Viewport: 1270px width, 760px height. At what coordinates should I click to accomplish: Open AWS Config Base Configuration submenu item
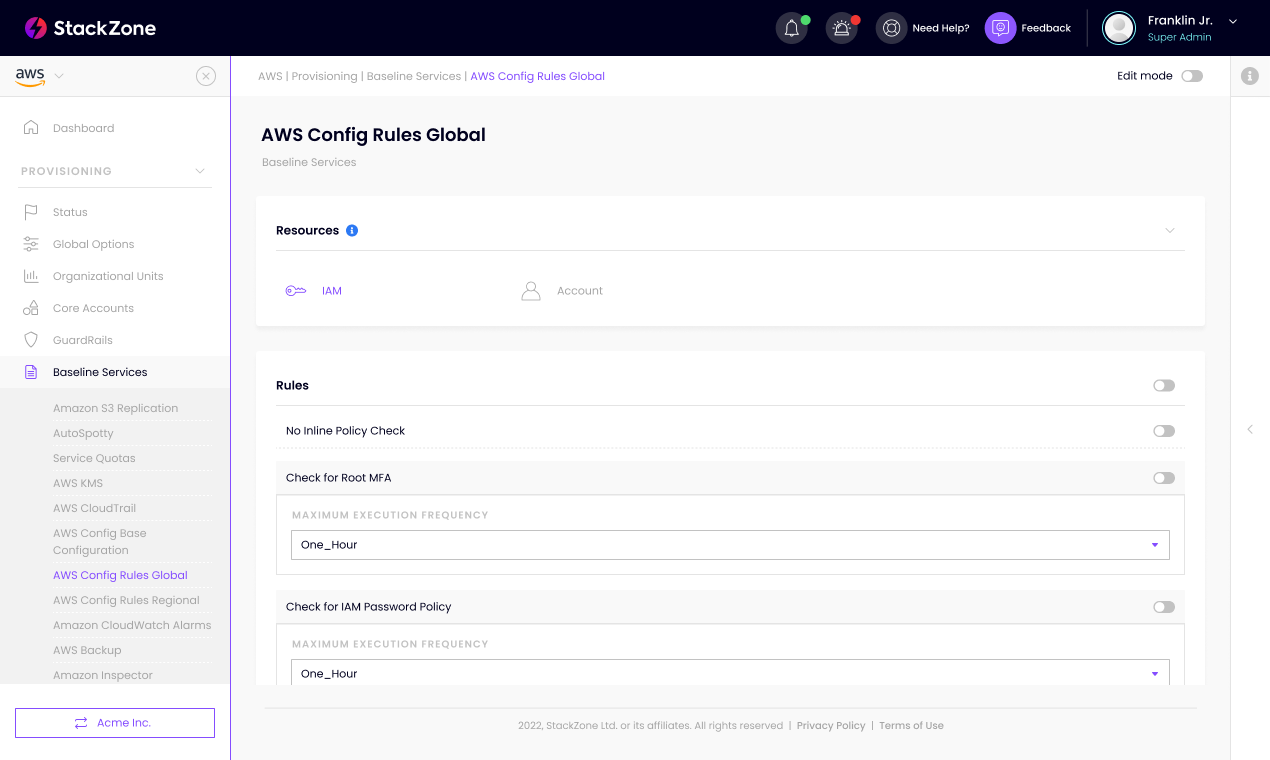[100, 542]
